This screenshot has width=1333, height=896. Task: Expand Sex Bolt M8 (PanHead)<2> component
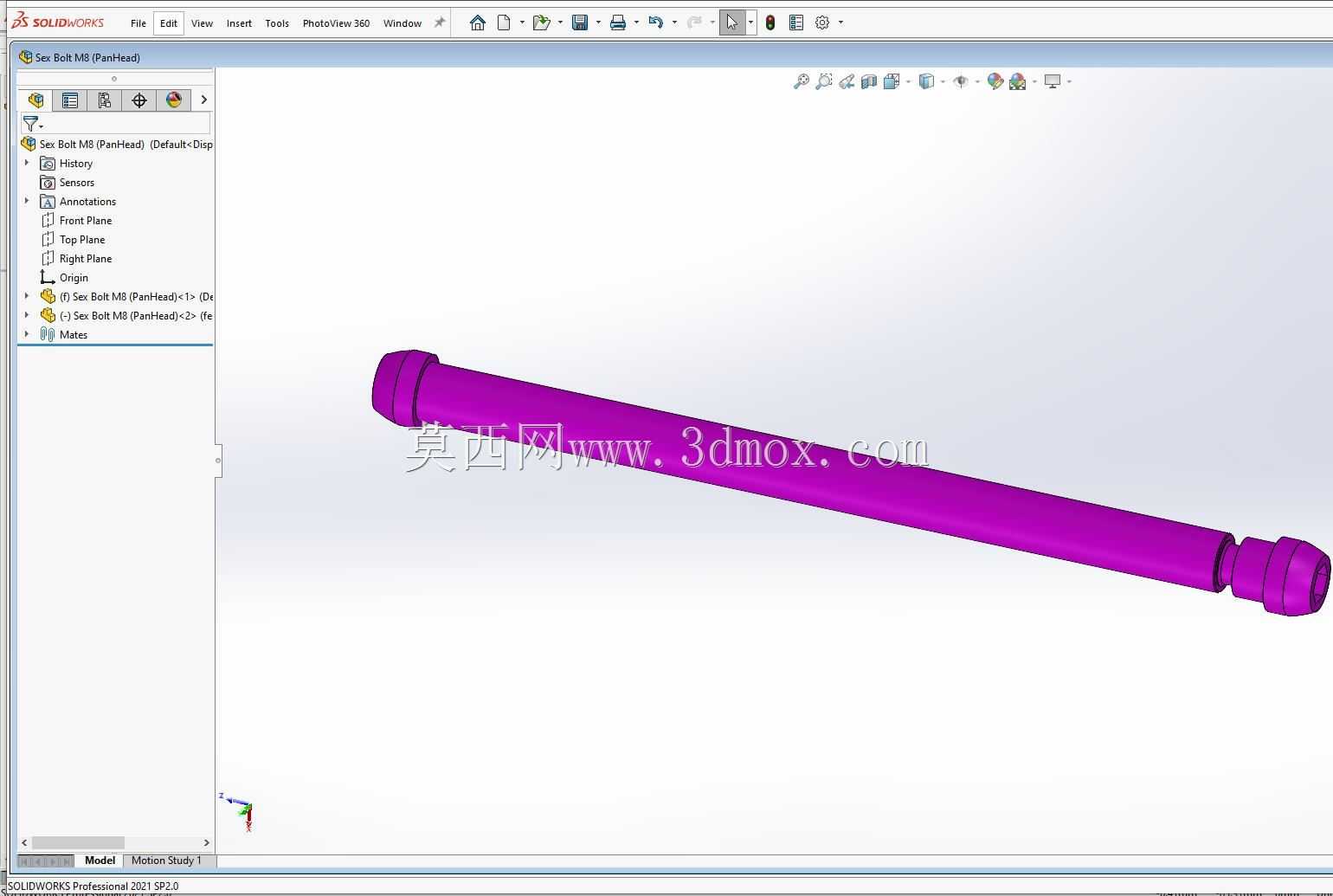[27, 315]
